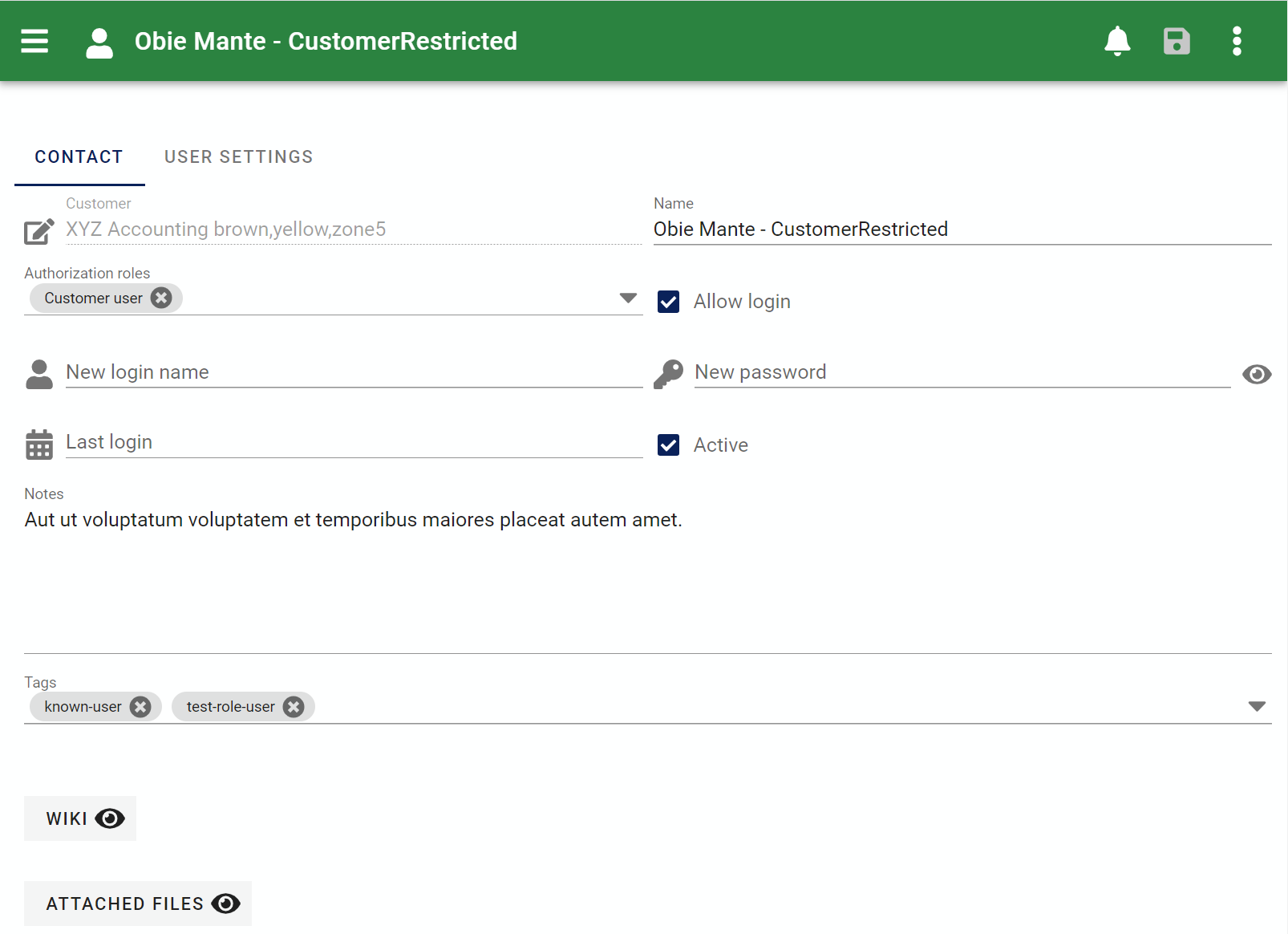Focus the New password field
The width and height of the screenshot is (1288, 934).
click(962, 372)
